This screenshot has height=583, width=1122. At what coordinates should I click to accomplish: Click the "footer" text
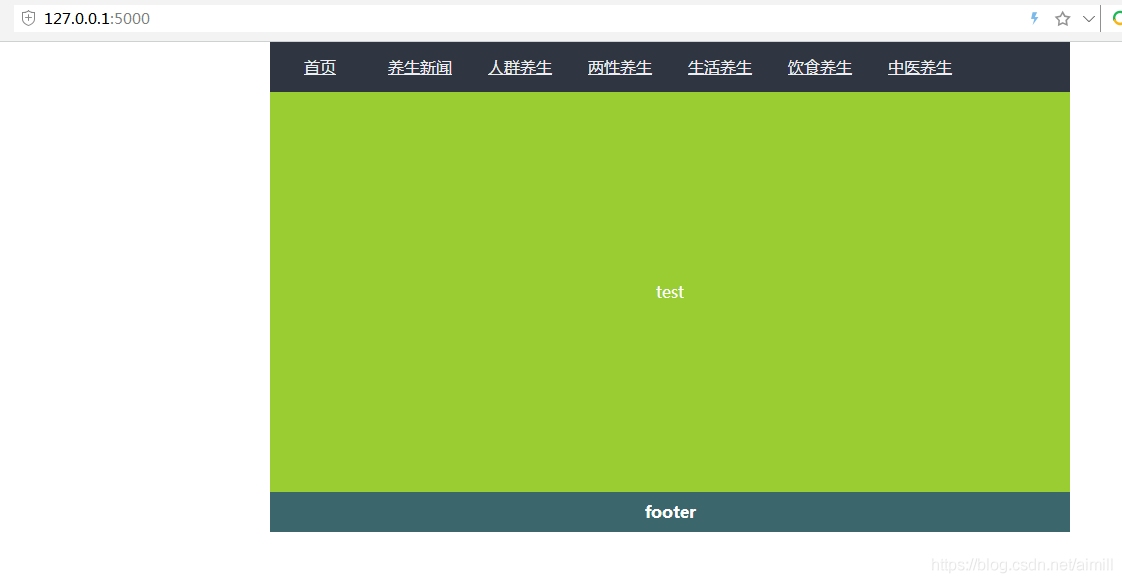coord(670,512)
